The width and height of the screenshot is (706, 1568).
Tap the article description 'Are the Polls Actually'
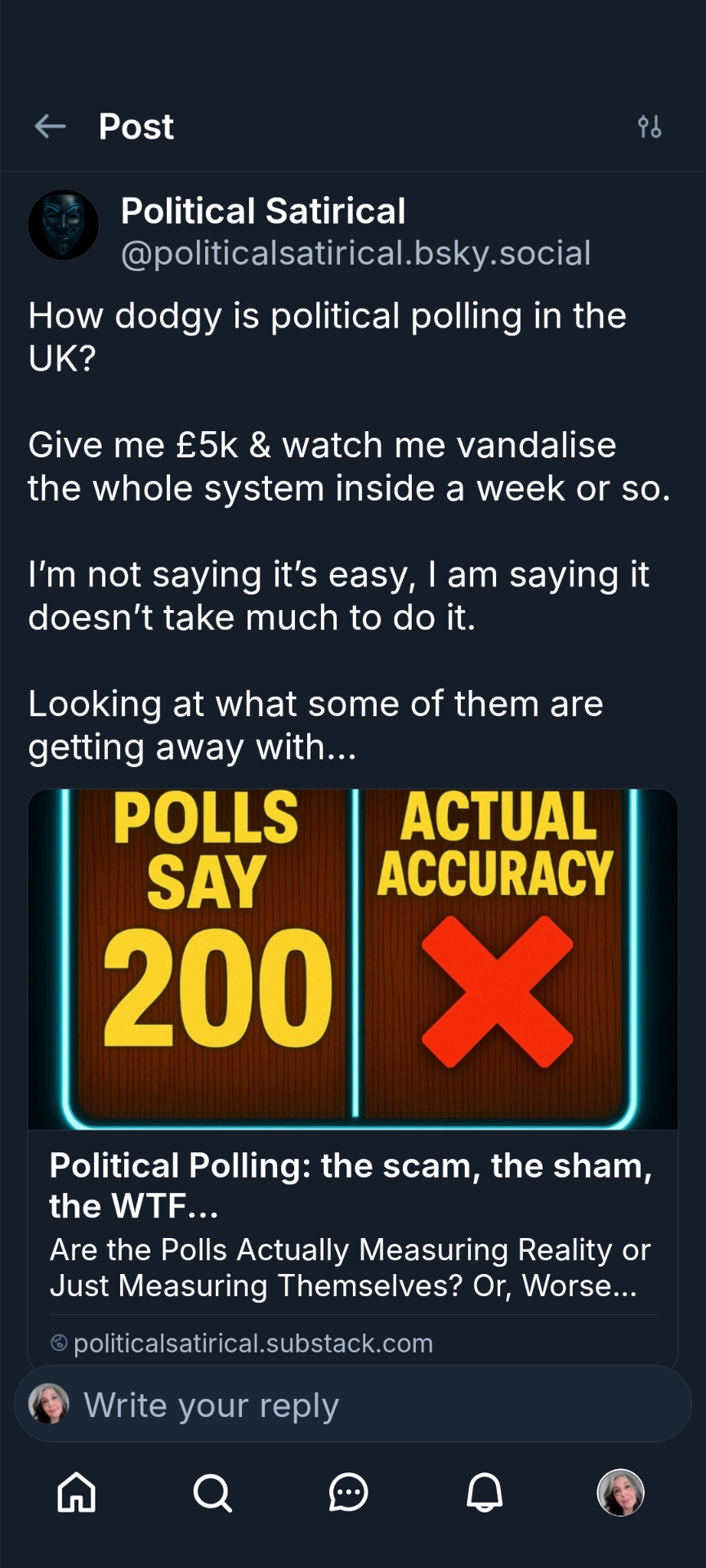coord(351,1267)
